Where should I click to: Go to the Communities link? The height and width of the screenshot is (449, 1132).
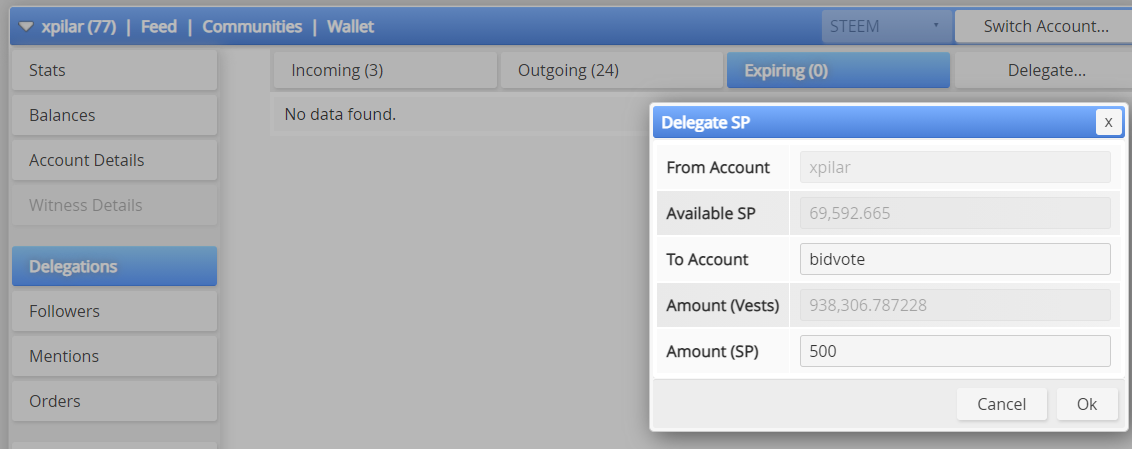tap(252, 27)
